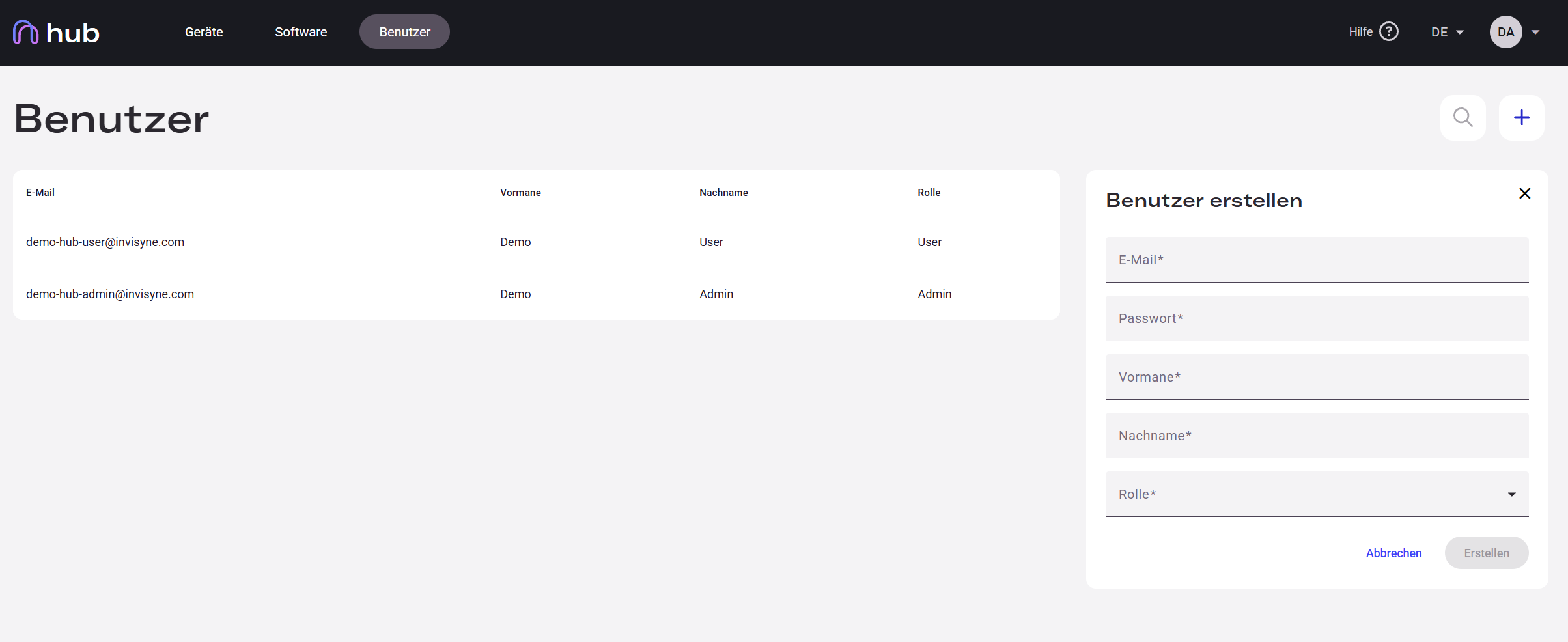Viewport: 1568px width, 642px height.
Task: Open the Geräte tab
Action: click(204, 32)
